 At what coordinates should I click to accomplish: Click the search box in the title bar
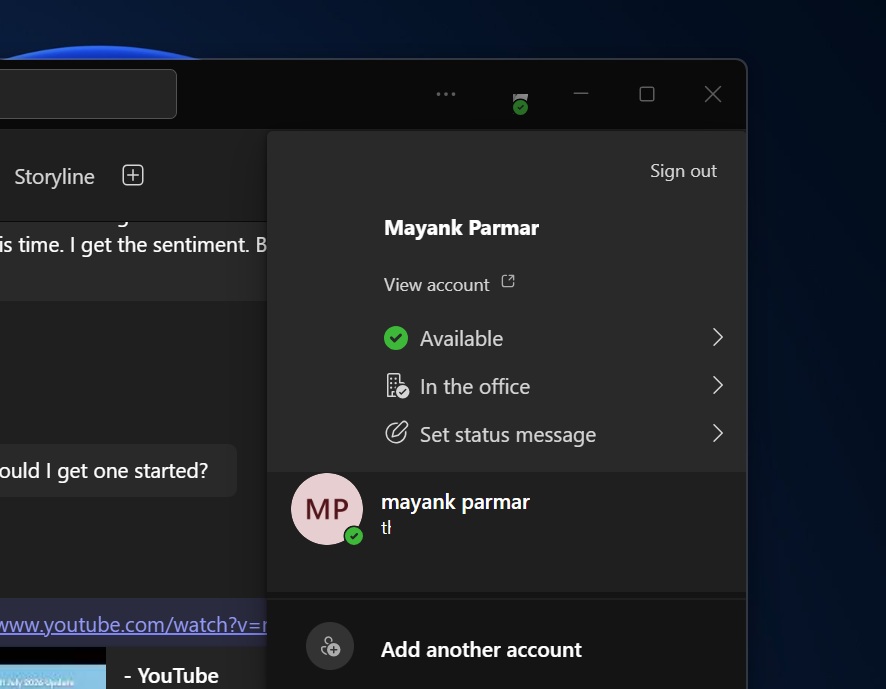pos(88,94)
